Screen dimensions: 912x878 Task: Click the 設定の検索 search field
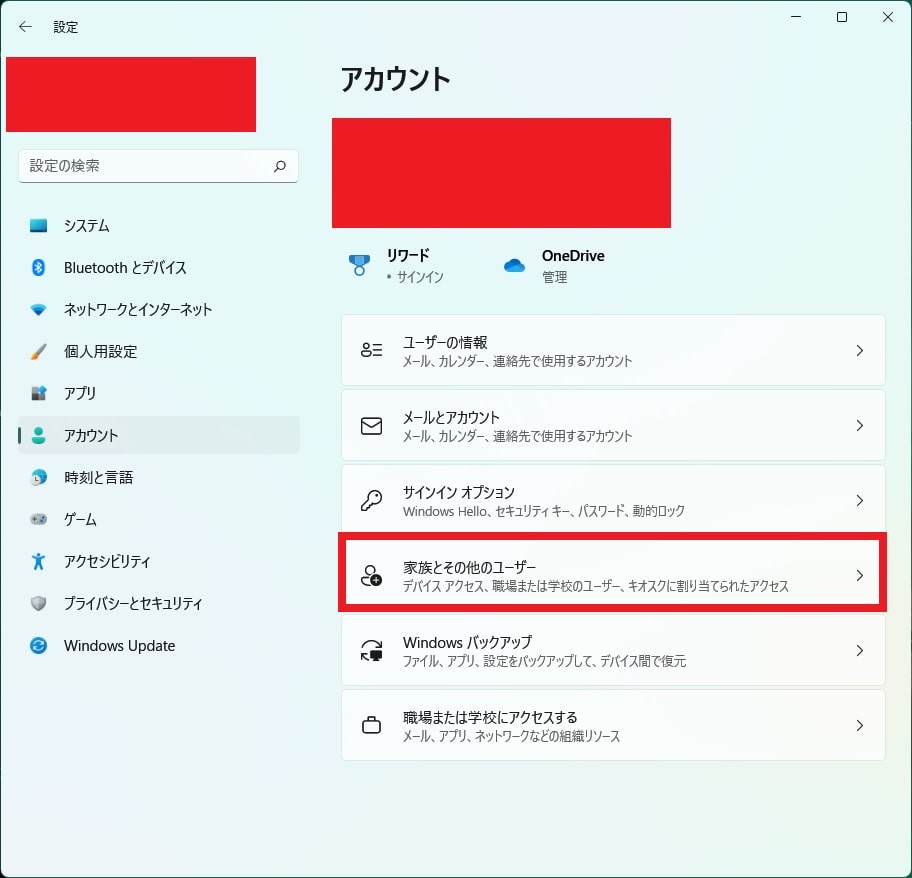tap(158, 166)
